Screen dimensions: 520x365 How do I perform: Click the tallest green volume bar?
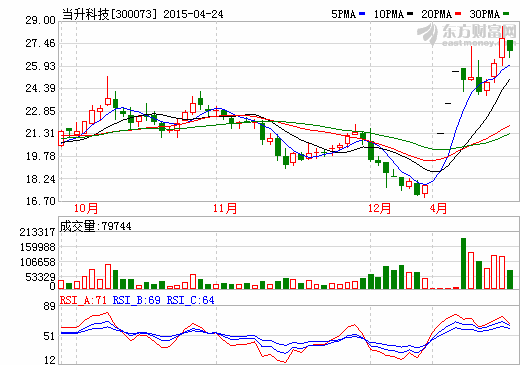point(463,263)
